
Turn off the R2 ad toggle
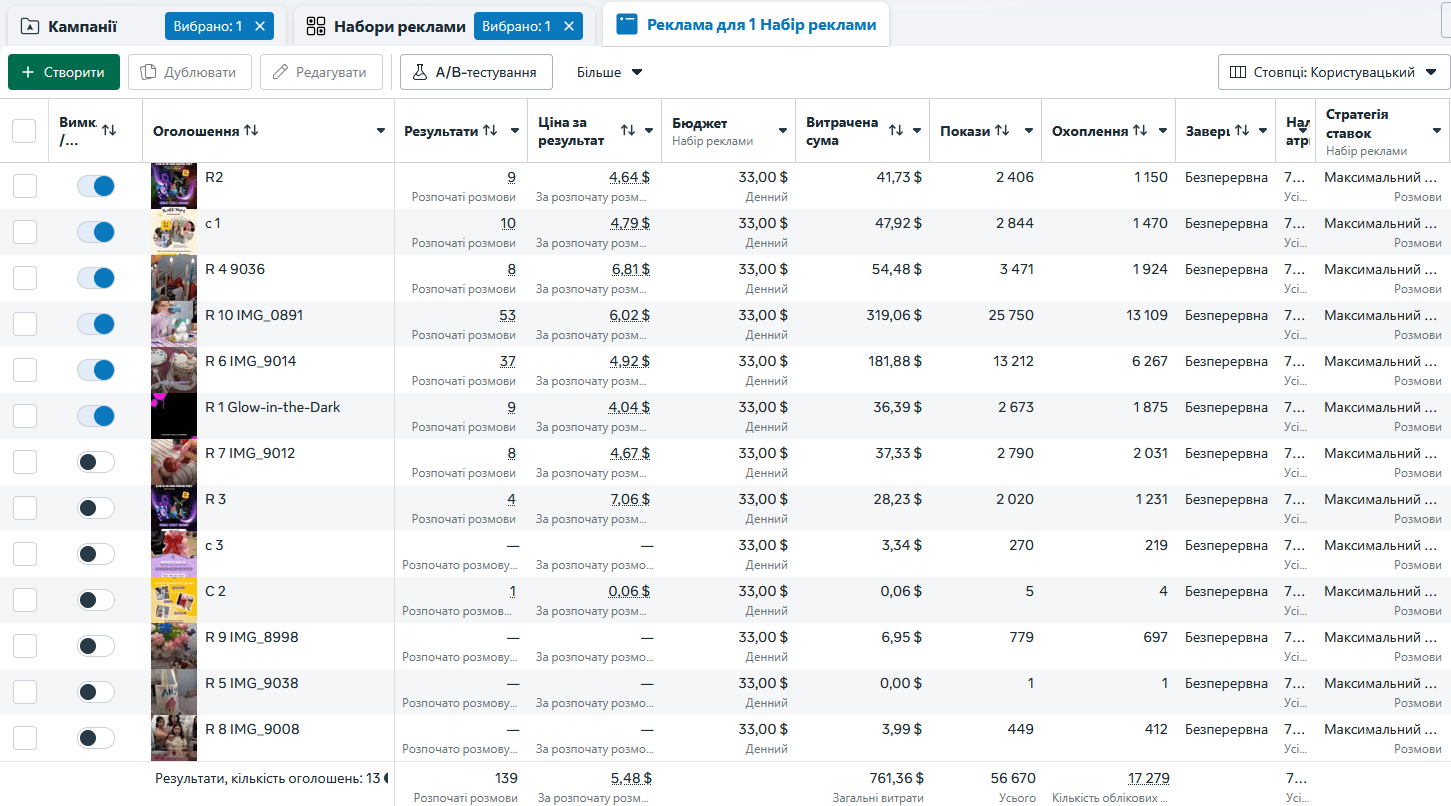[x=96, y=186]
